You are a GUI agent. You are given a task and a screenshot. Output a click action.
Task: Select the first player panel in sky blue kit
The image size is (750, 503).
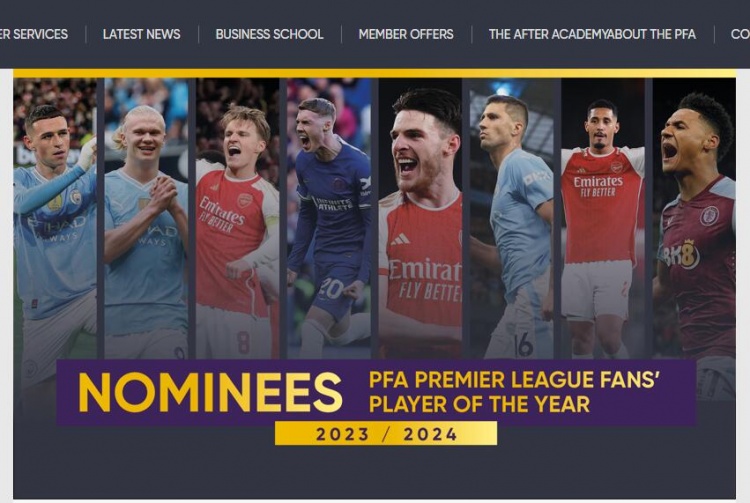click(55, 219)
